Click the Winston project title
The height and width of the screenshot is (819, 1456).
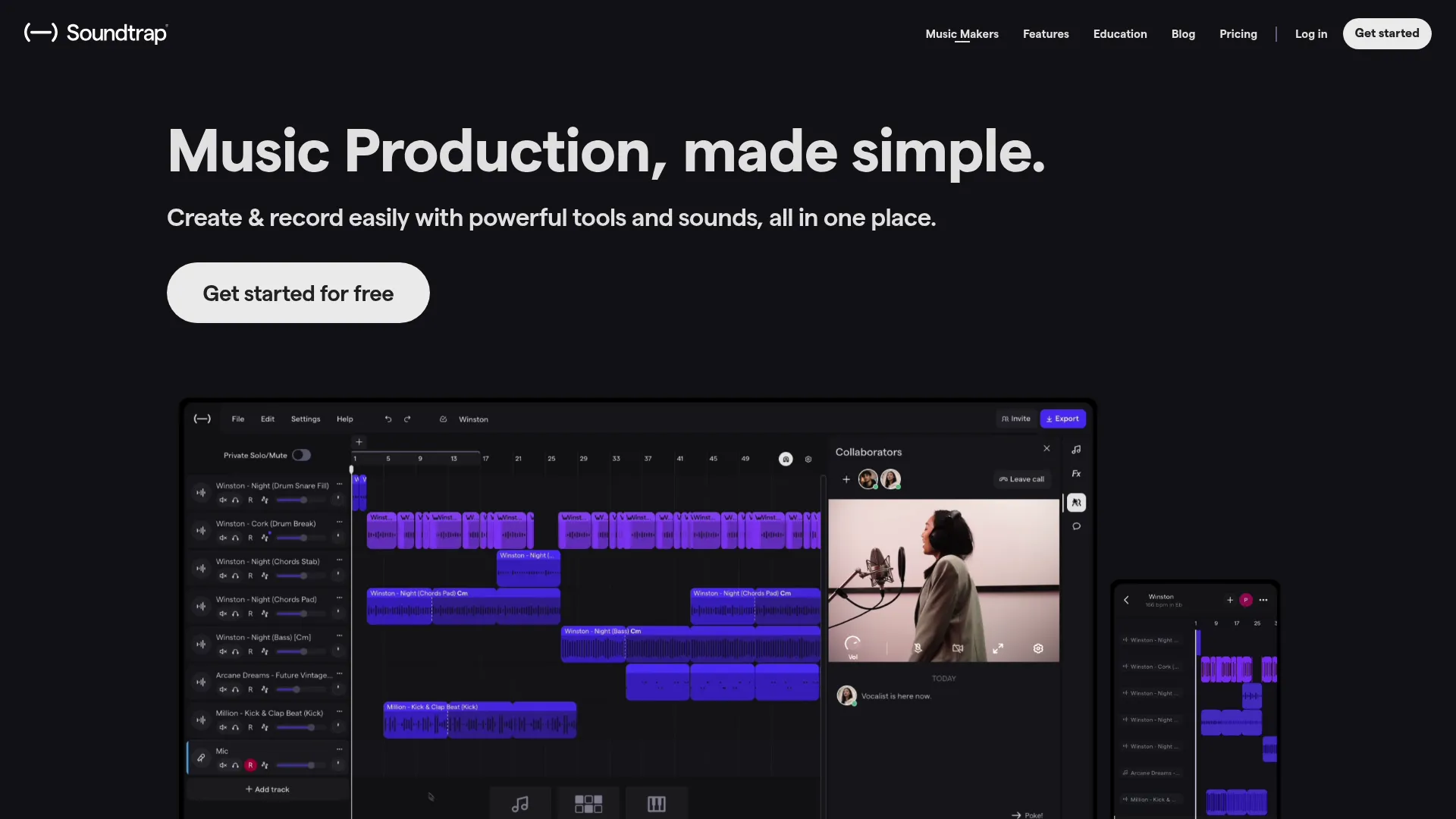[x=473, y=419]
